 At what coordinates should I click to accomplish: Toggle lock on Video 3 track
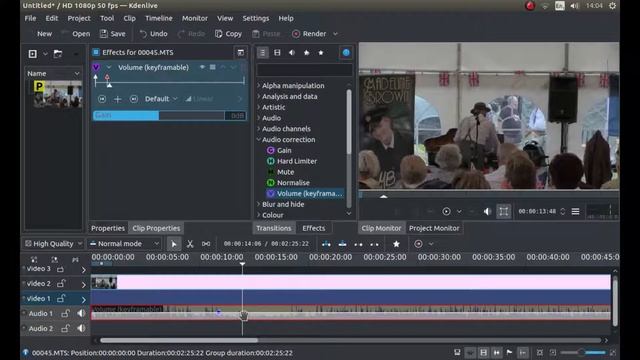coord(60,269)
